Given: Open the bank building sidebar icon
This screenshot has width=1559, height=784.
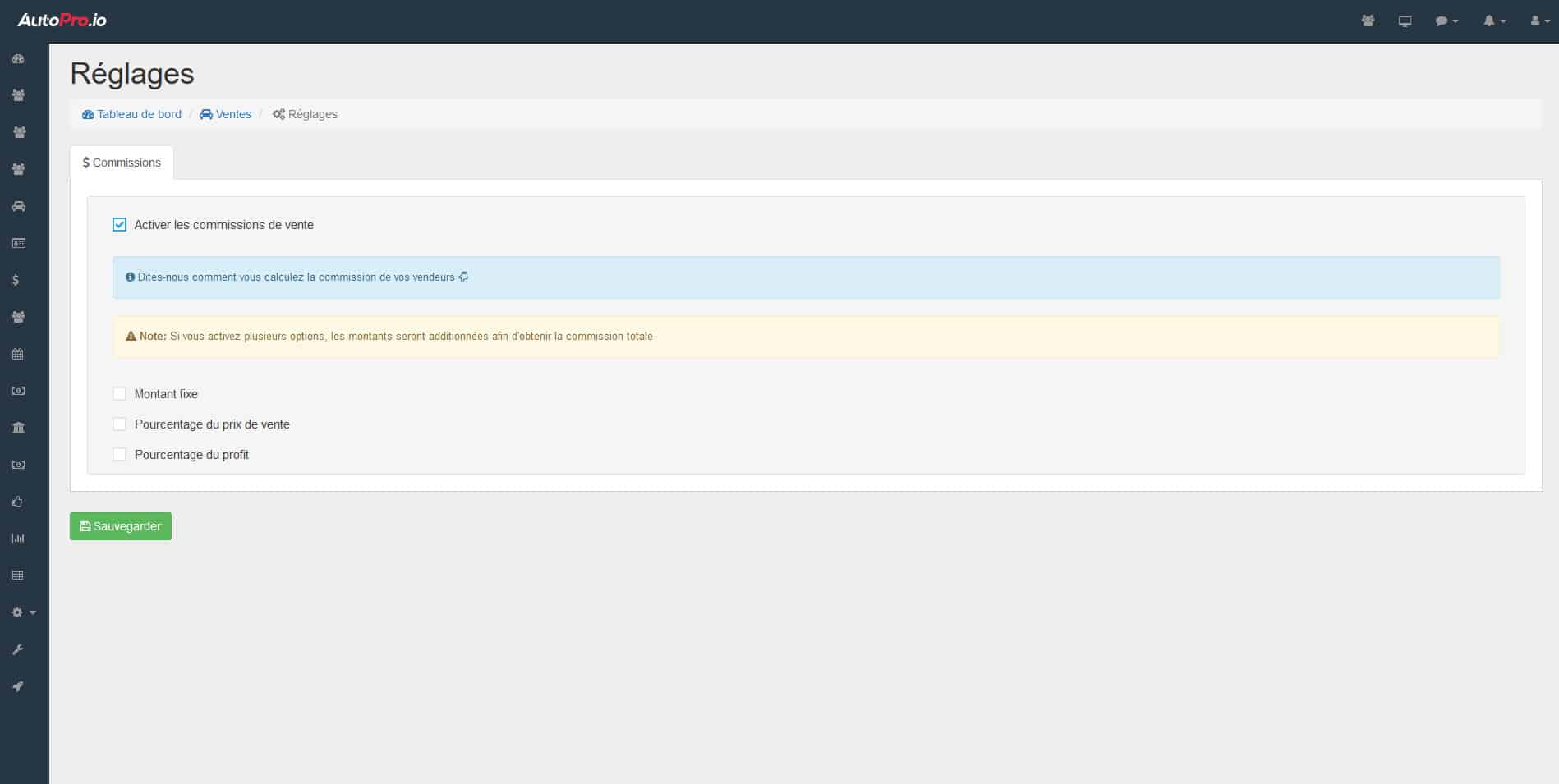Looking at the screenshot, I should 18,428.
